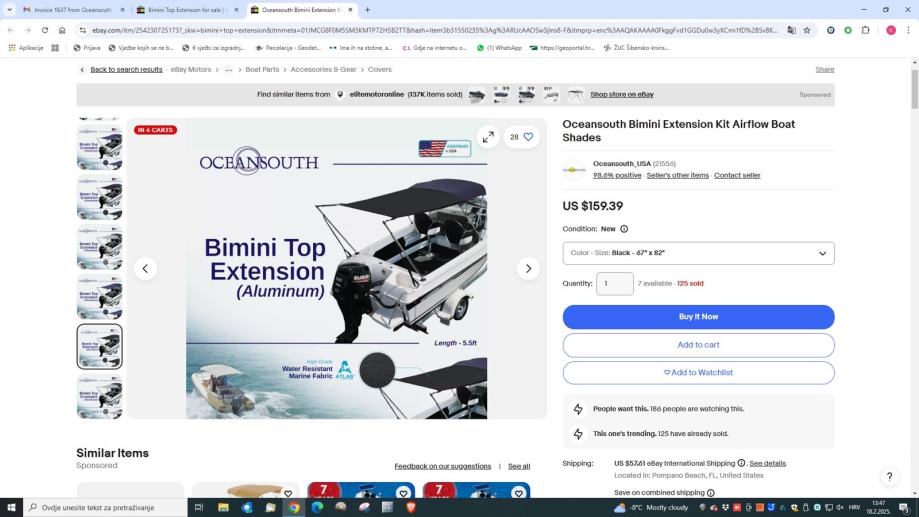The image size is (919, 517).
Task: Click the Quantity input field
Action: click(615, 284)
